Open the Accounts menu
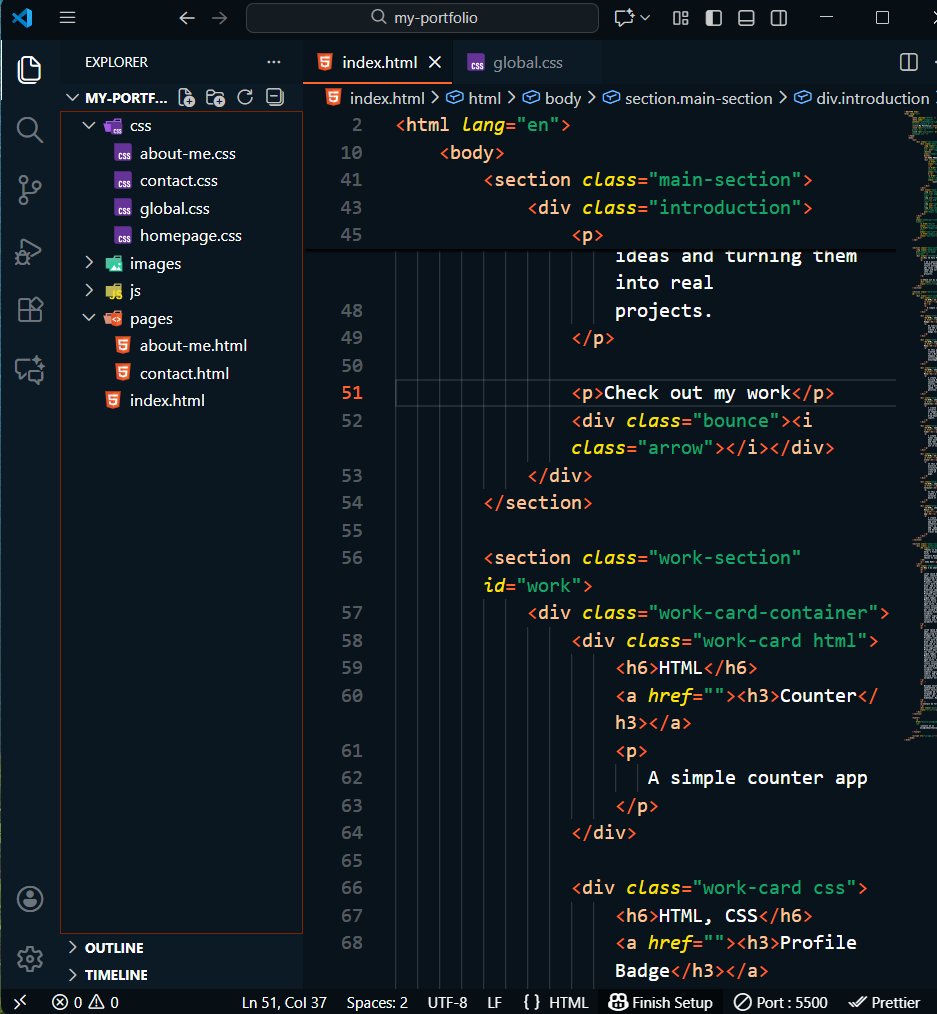Screen dimensions: 937x1014 point(30,899)
